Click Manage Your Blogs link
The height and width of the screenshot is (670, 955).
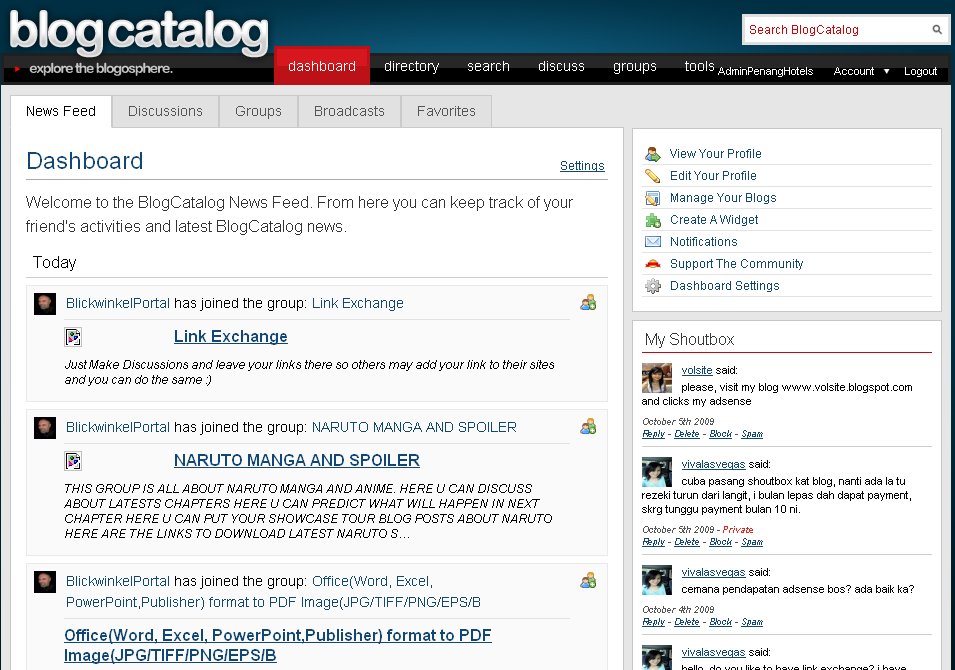pyautogui.click(x=723, y=197)
